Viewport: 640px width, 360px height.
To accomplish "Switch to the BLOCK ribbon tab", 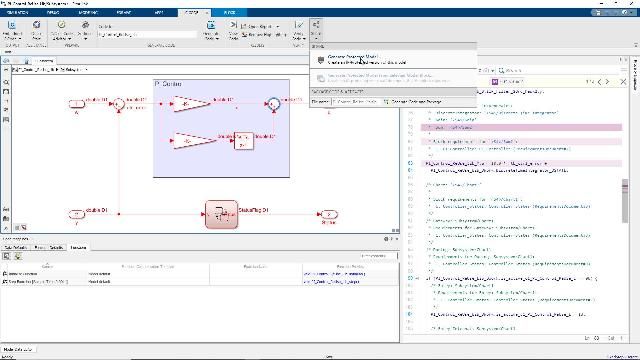I will (229, 13).
